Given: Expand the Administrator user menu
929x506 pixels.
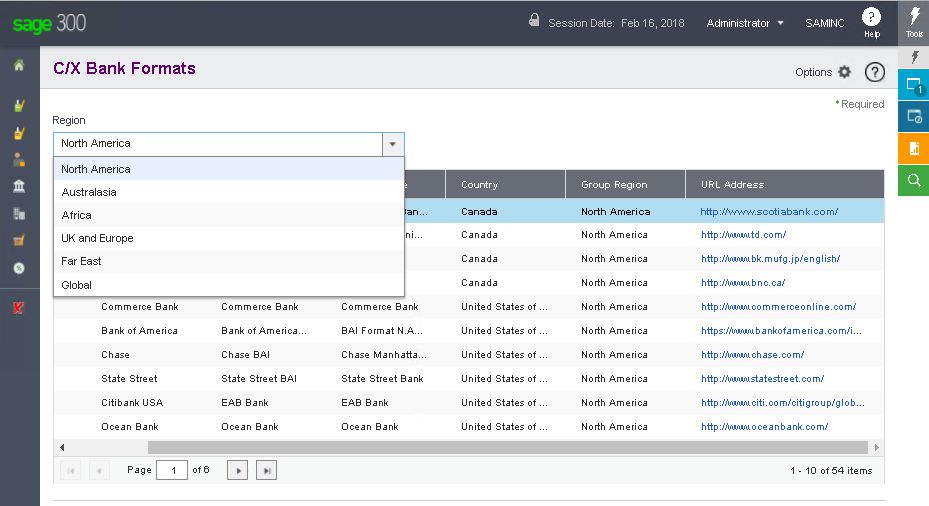Looking at the screenshot, I should (745, 23).
